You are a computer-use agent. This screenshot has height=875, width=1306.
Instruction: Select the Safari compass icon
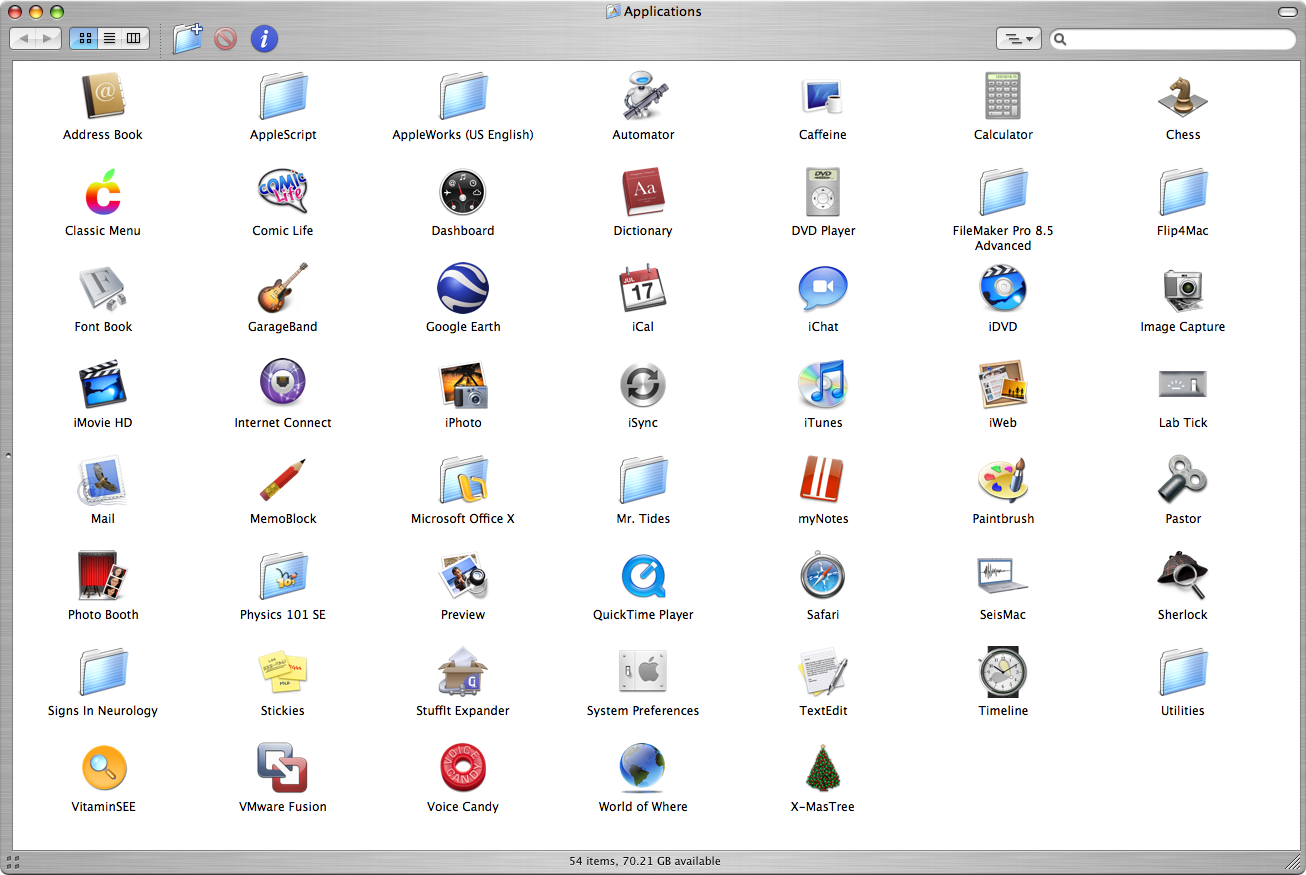[823, 577]
